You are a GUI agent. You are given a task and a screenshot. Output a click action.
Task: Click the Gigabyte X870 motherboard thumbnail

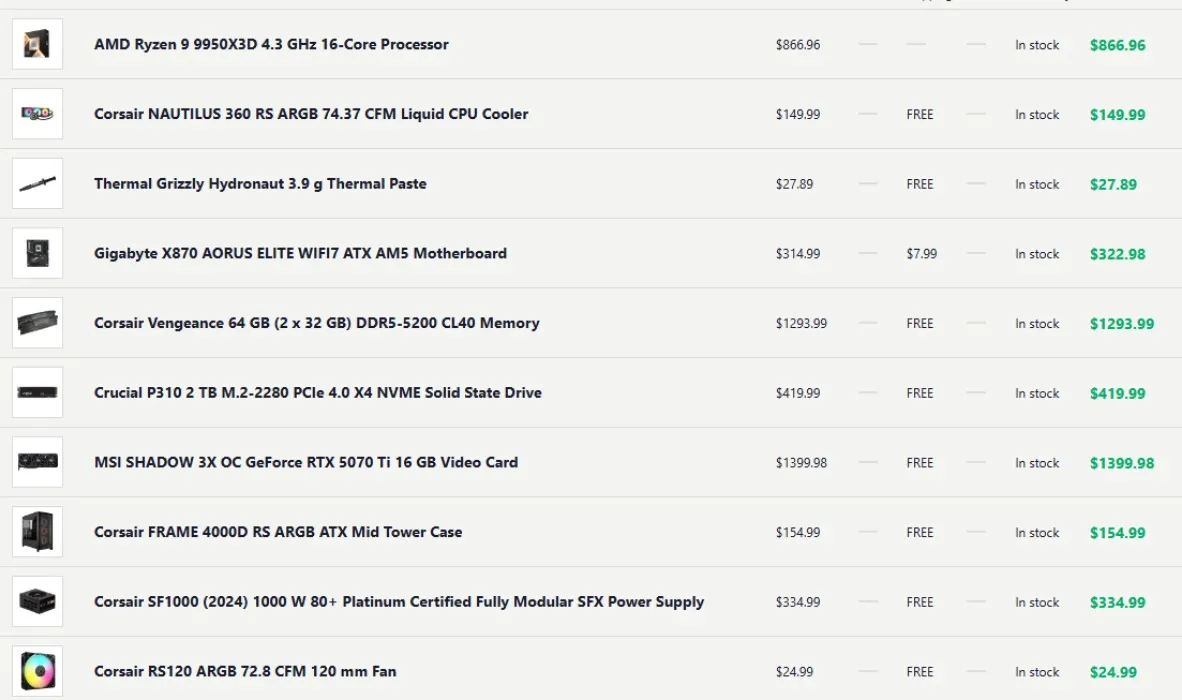[37, 253]
